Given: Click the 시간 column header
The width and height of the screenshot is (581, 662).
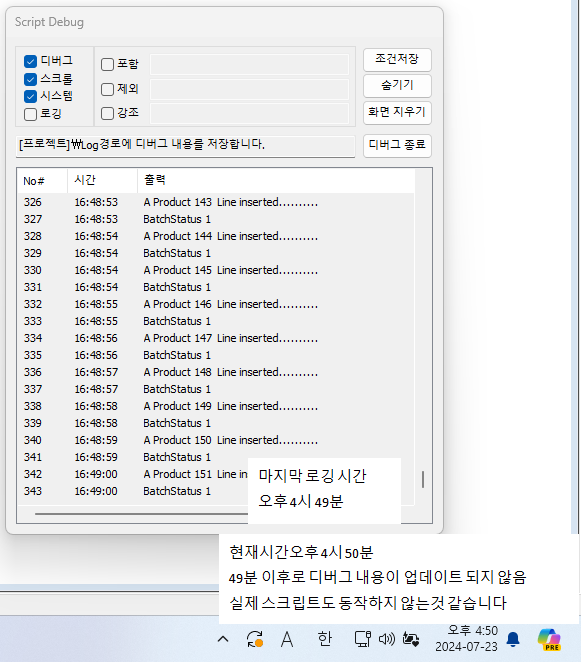Looking at the screenshot, I should coord(103,181).
